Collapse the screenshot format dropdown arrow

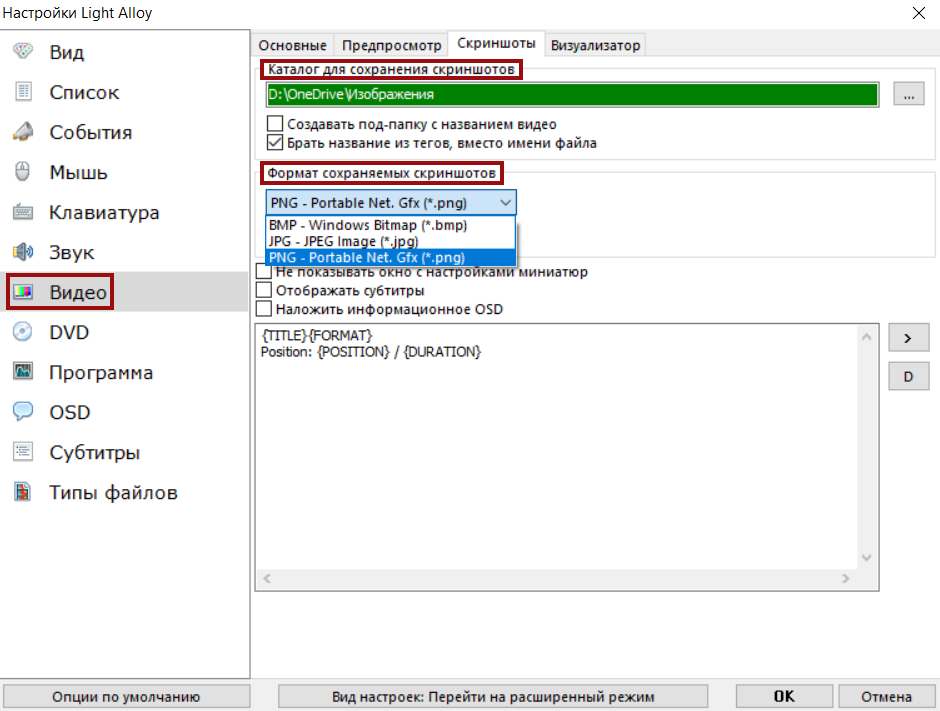point(505,203)
